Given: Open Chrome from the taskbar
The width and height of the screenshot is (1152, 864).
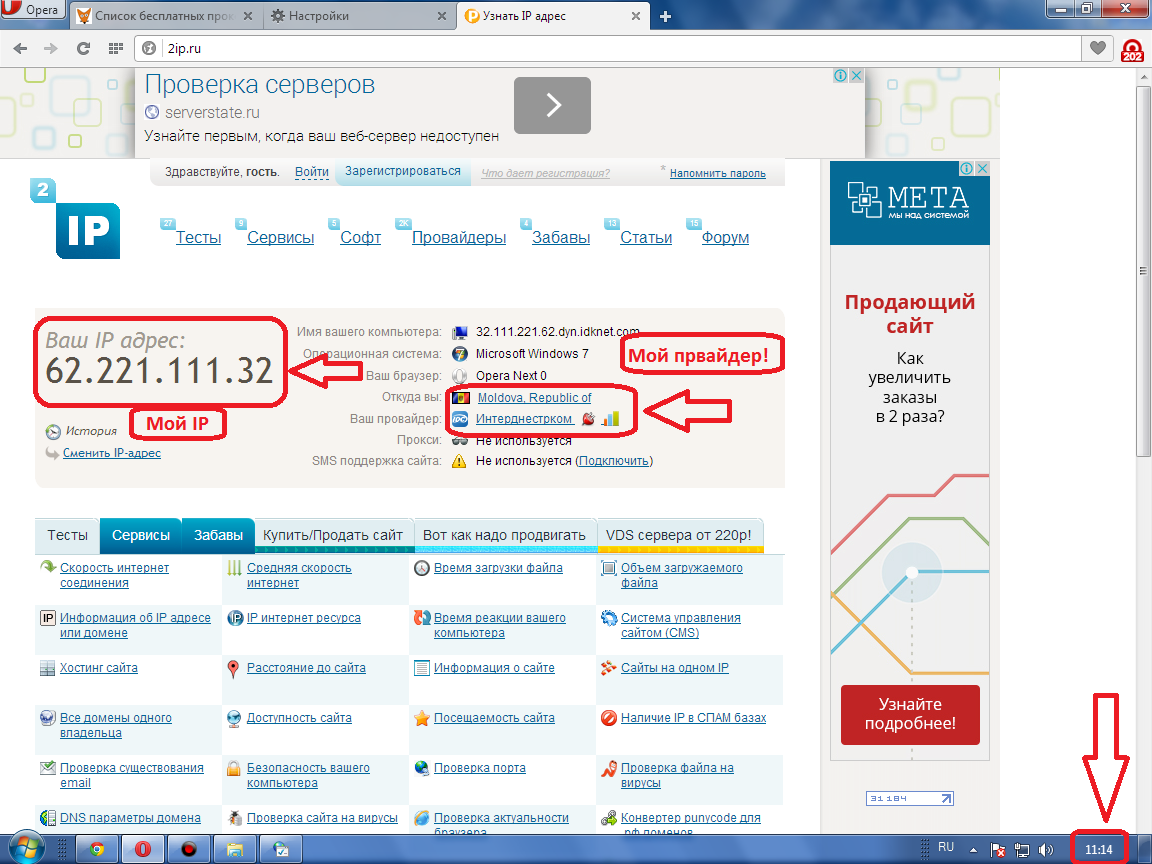Looking at the screenshot, I should click(x=97, y=849).
